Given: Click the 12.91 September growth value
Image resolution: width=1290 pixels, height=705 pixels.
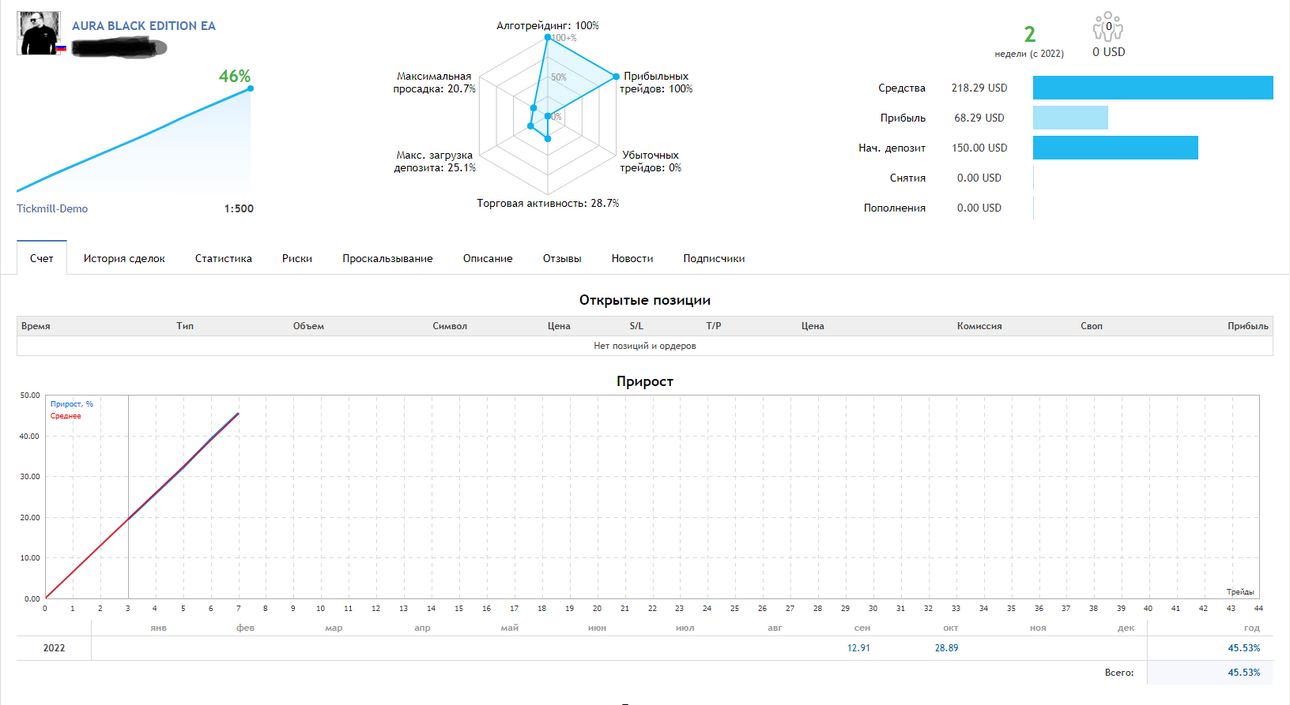Looking at the screenshot, I should click(859, 648).
